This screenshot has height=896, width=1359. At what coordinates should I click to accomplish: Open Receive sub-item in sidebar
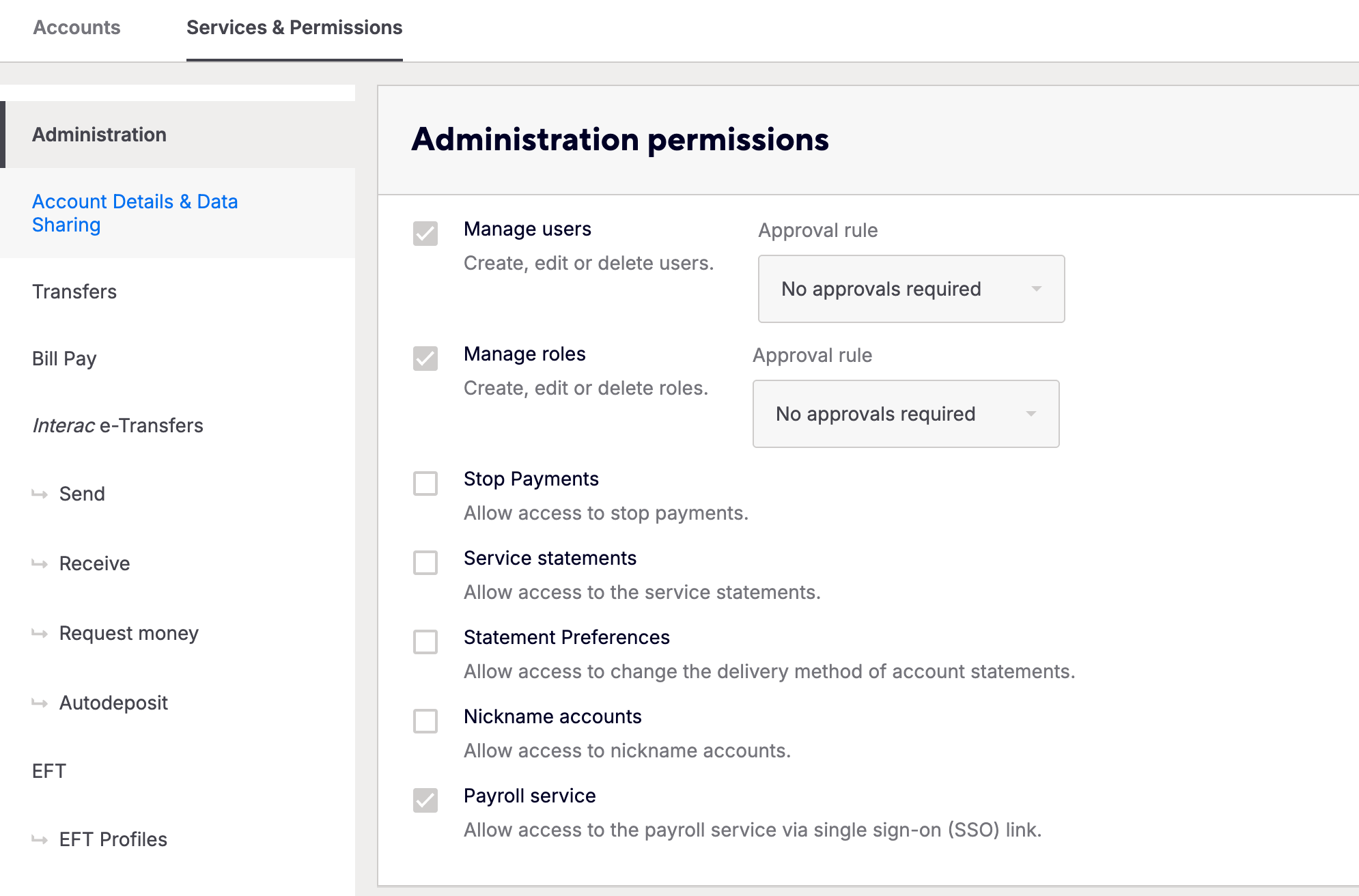pyautogui.click(x=94, y=563)
